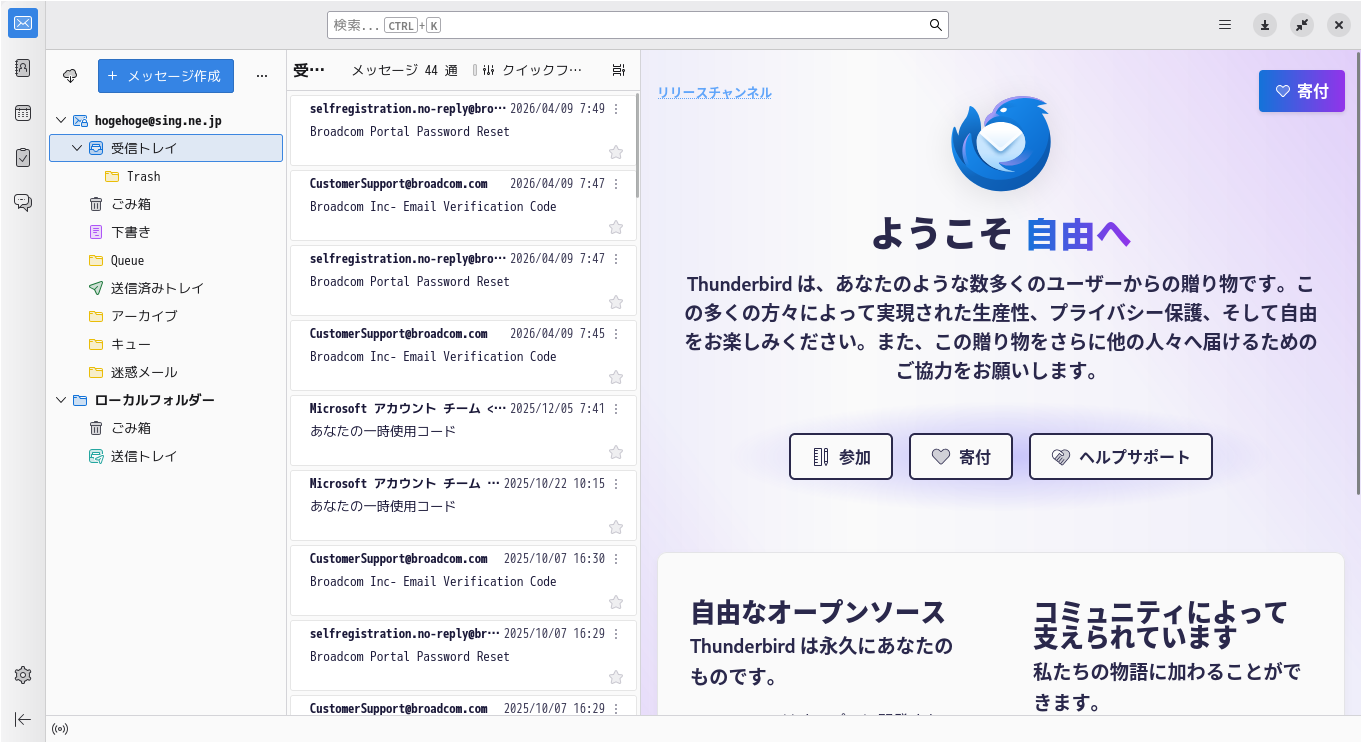Open the Calendar space
Viewport: 1362px width, 743px height.
point(23,113)
